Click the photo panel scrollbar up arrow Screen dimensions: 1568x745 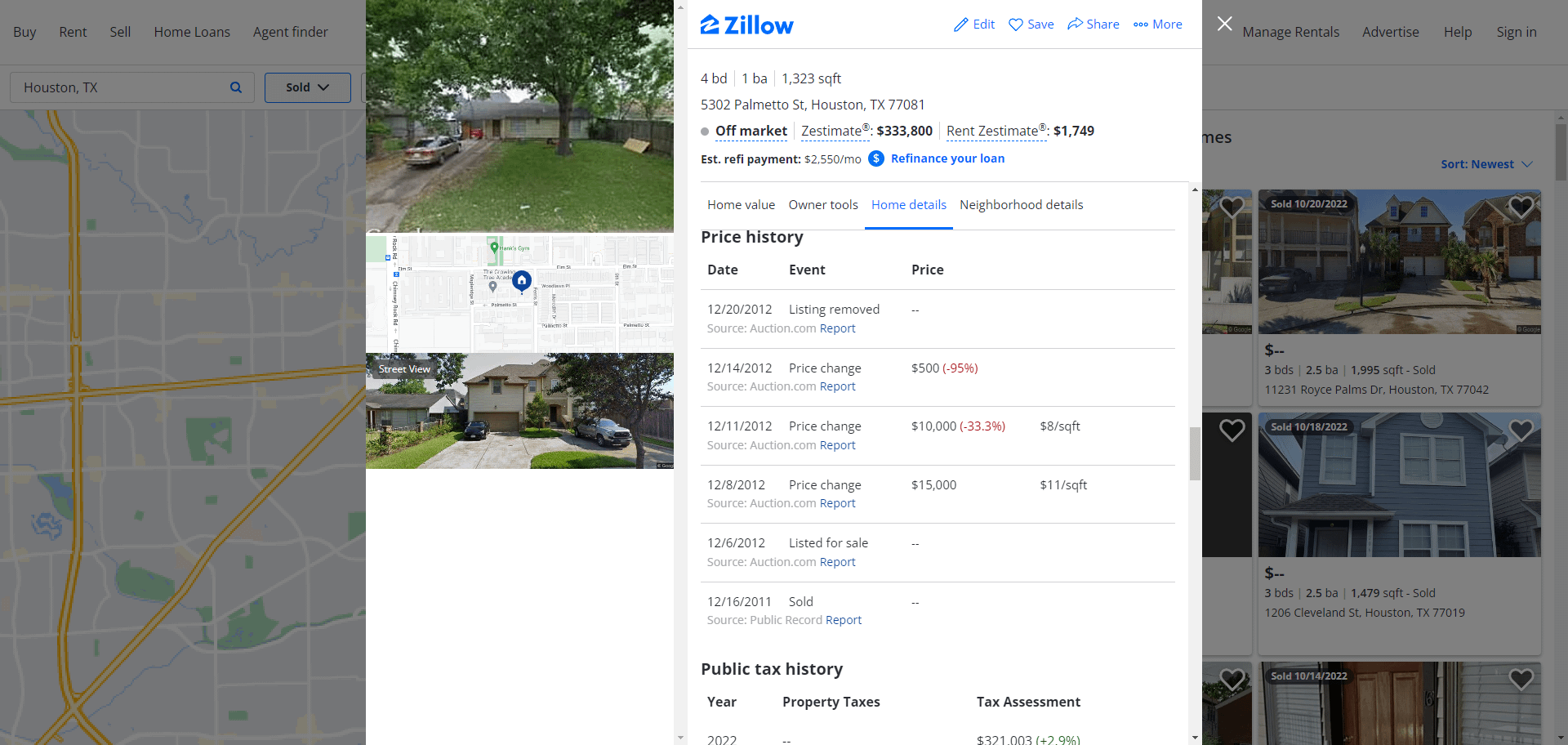[680, 7]
